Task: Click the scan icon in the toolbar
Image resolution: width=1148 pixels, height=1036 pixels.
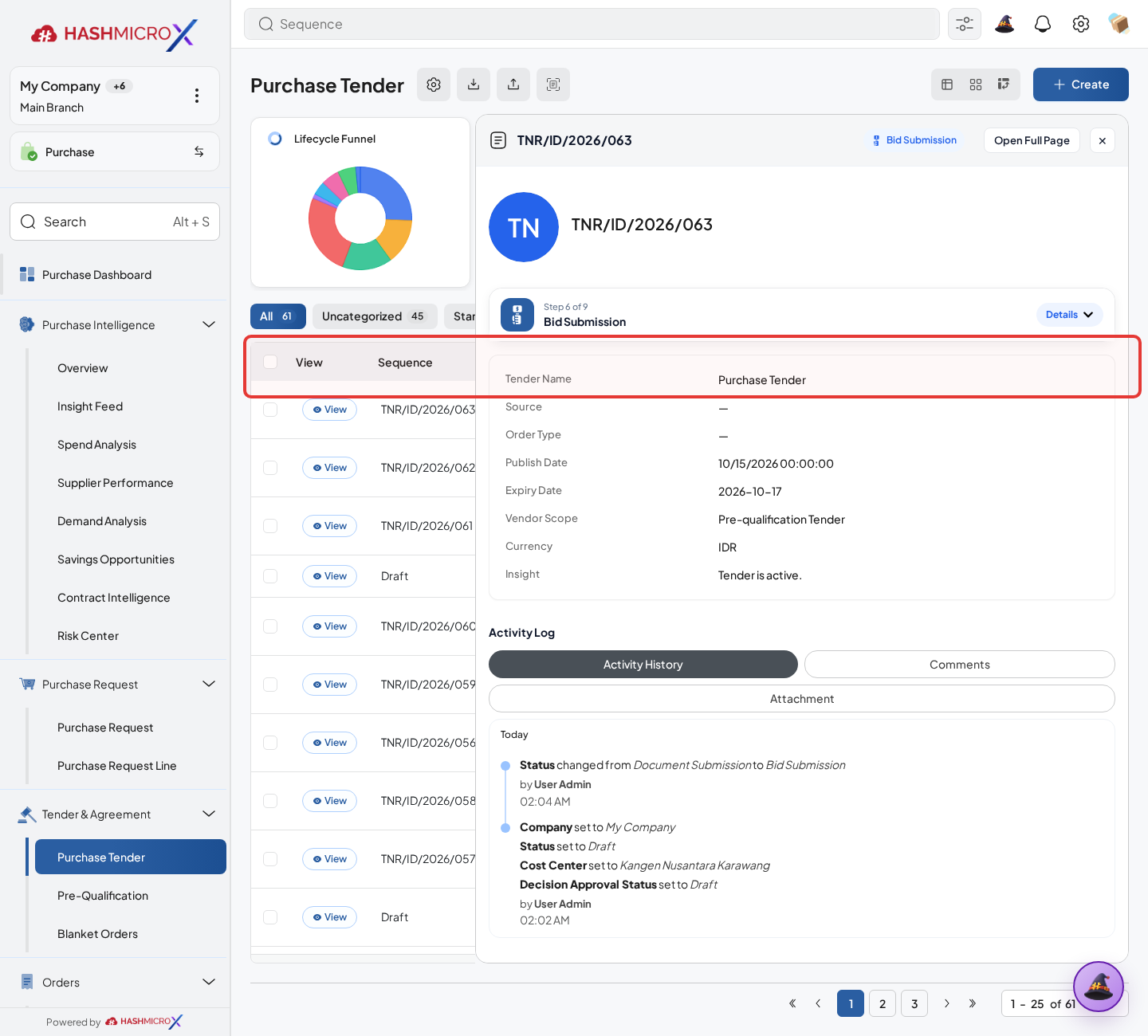Action: coord(553,84)
